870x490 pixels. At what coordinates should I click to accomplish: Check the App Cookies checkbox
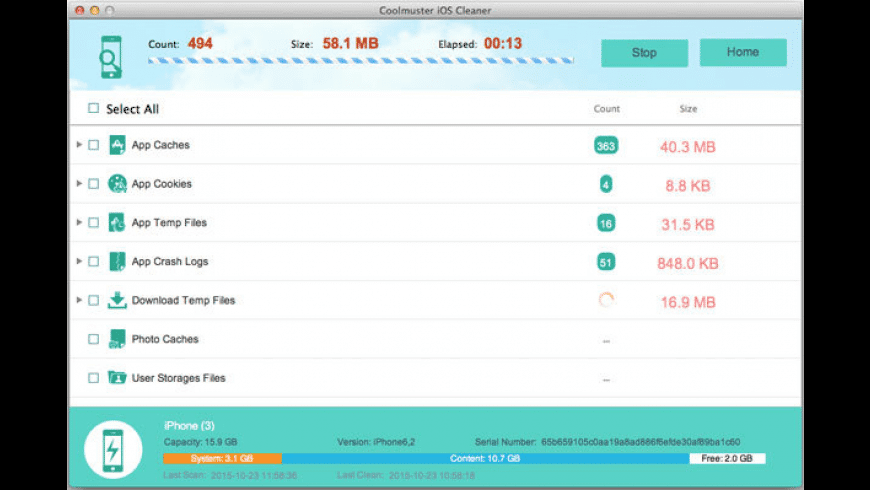point(93,184)
